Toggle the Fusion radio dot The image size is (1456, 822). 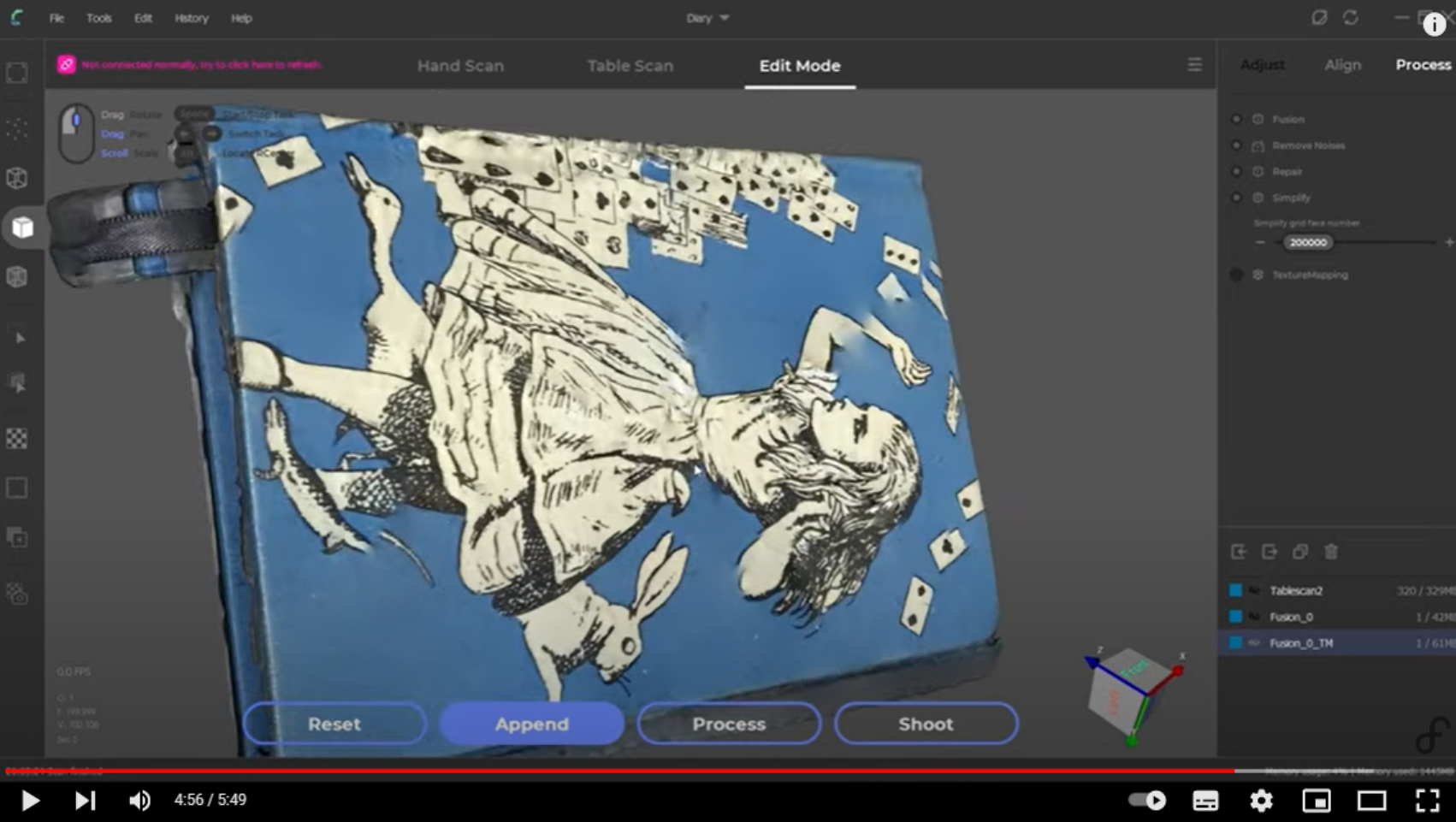point(1236,119)
